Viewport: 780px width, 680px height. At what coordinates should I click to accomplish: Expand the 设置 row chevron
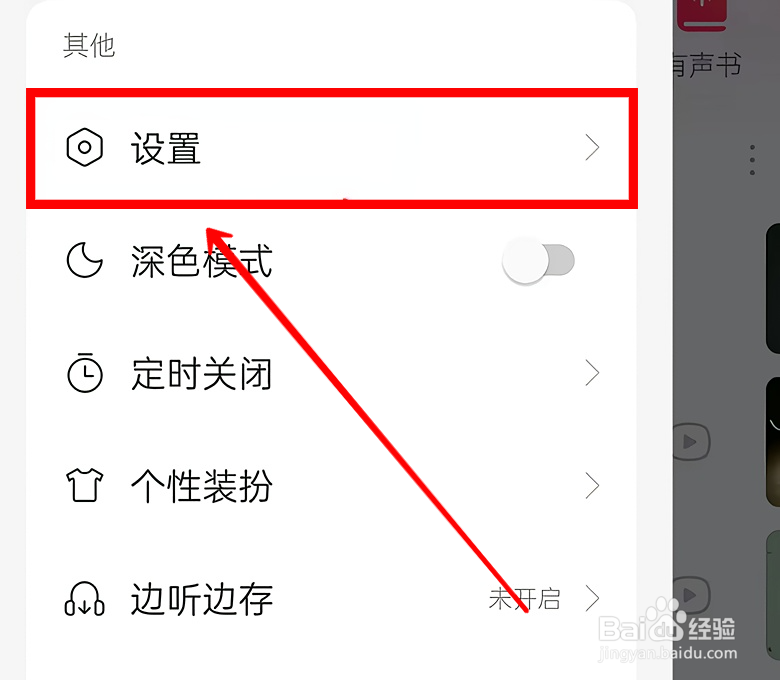pyautogui.click(x=592, y=147)
